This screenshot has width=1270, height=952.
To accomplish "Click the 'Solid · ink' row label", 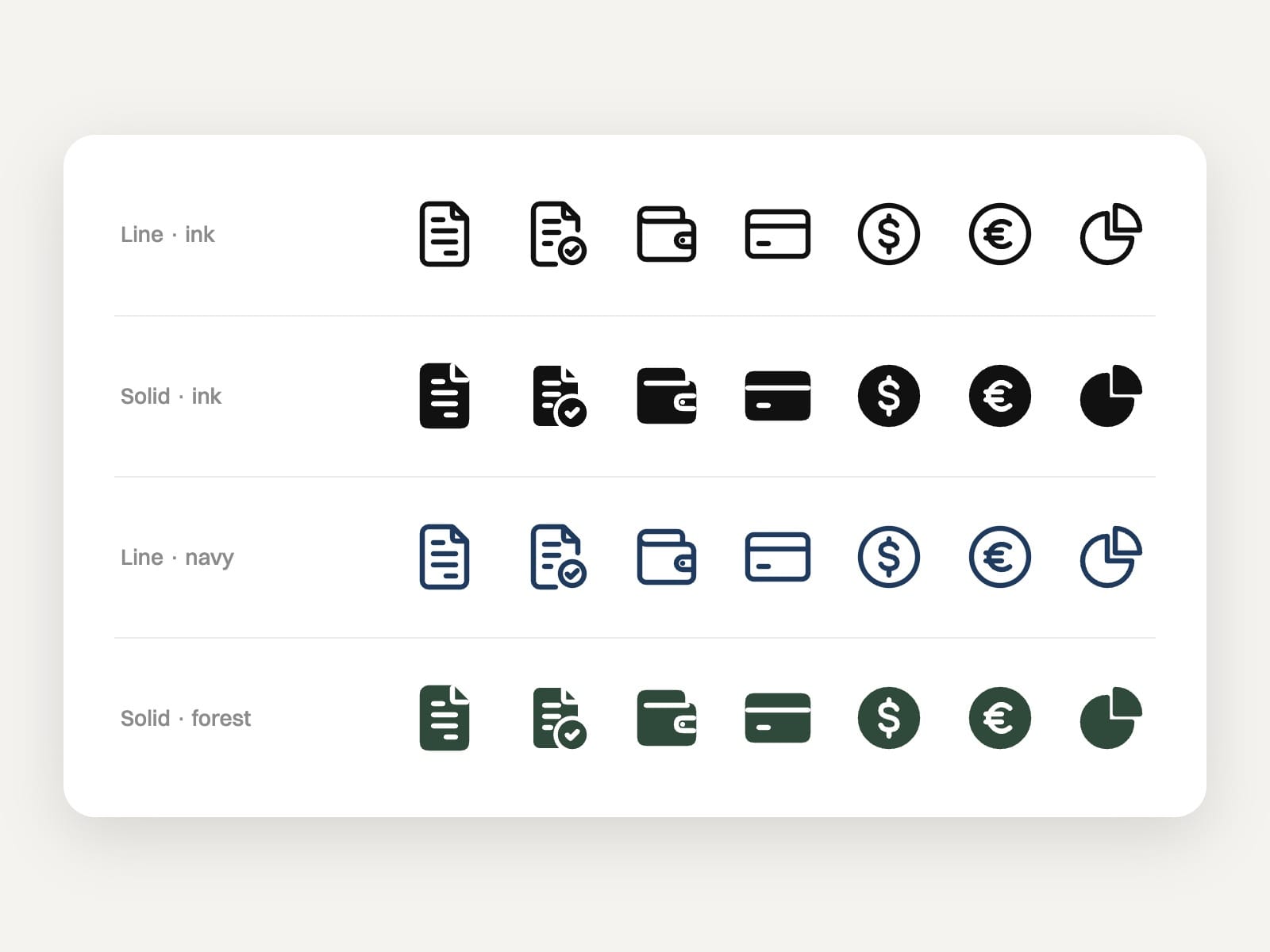I will coord(171,396).
